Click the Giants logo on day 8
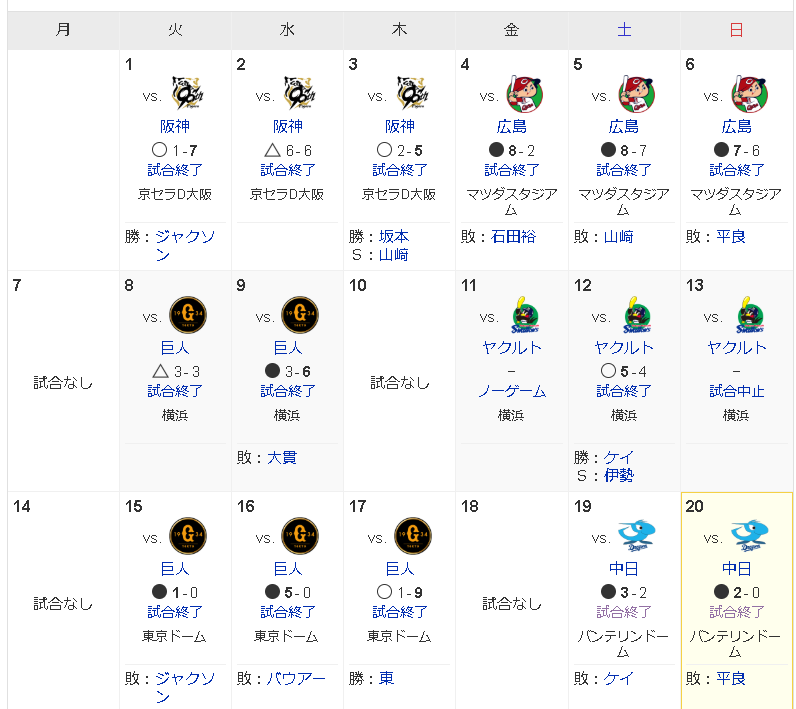The image size is (796, 709). pyautogui.click(x=188, y=315)
